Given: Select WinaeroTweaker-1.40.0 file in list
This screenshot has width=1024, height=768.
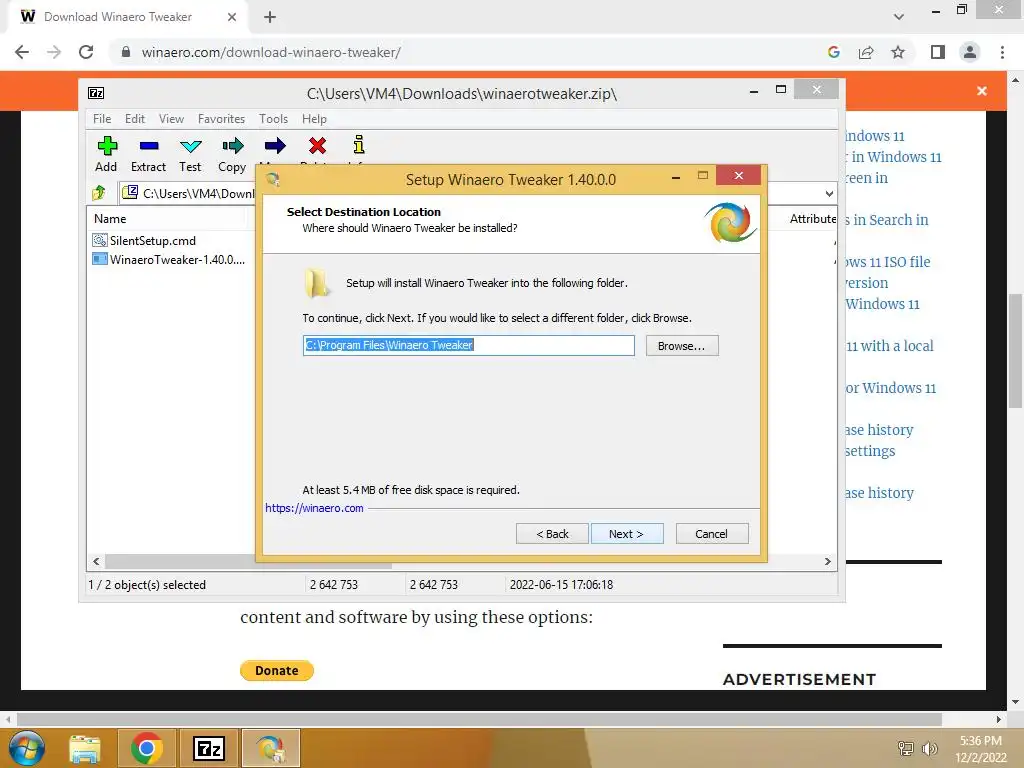Looking at the screenshot, I should [x=169, y=259].
